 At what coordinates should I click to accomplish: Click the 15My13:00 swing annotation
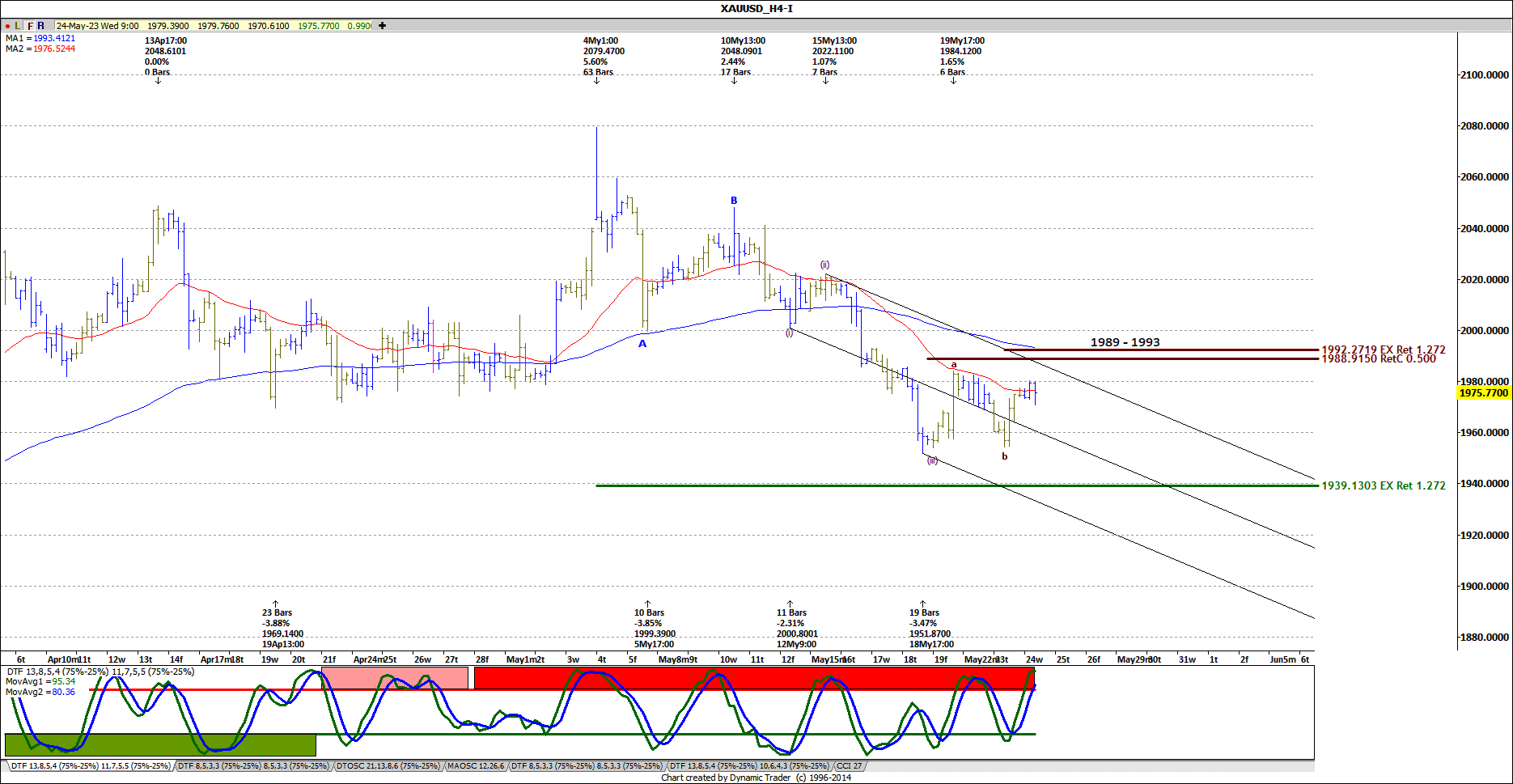(x=834, y=56)
